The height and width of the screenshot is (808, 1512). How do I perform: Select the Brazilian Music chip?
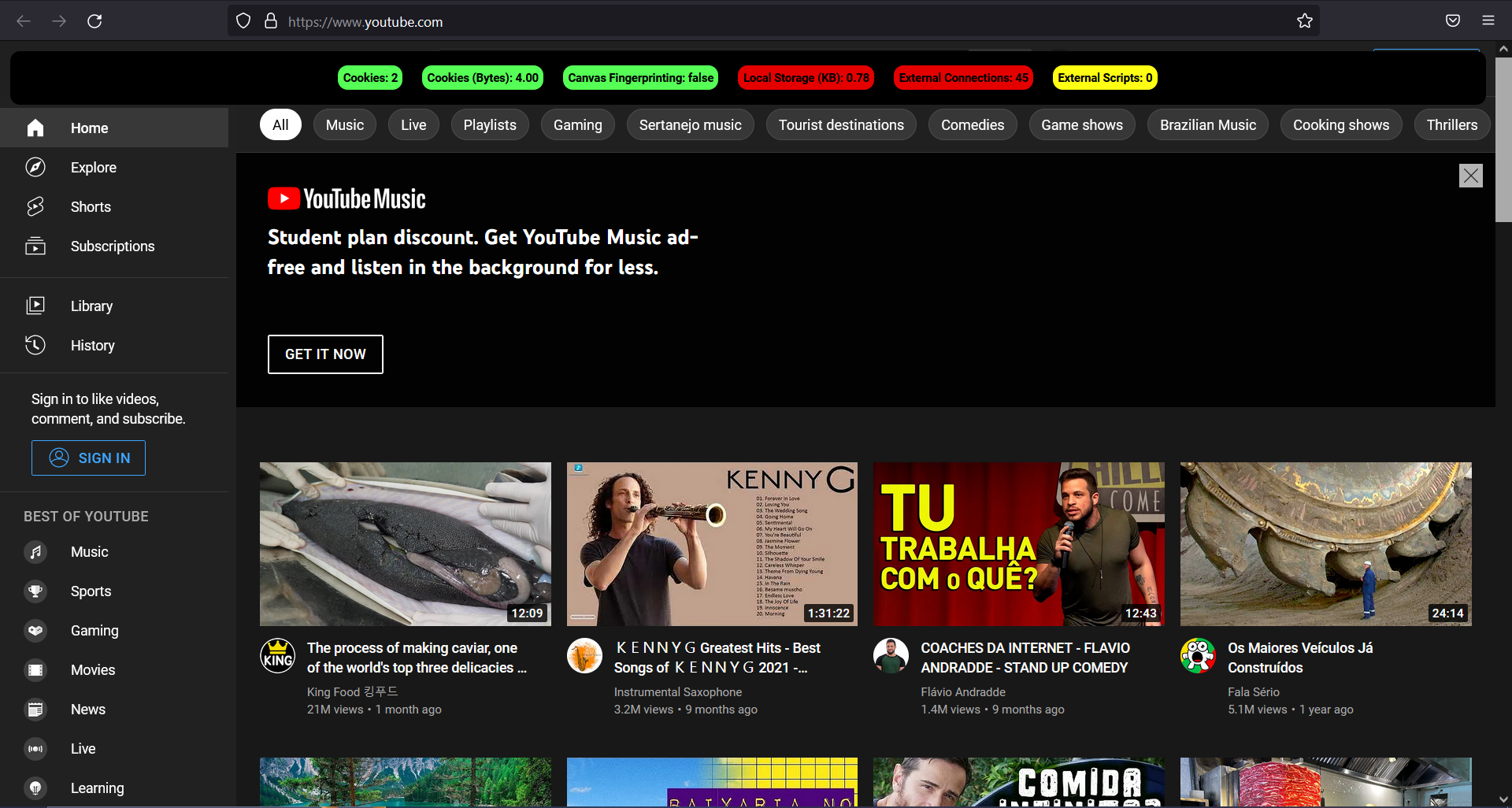pos(1208,124)
